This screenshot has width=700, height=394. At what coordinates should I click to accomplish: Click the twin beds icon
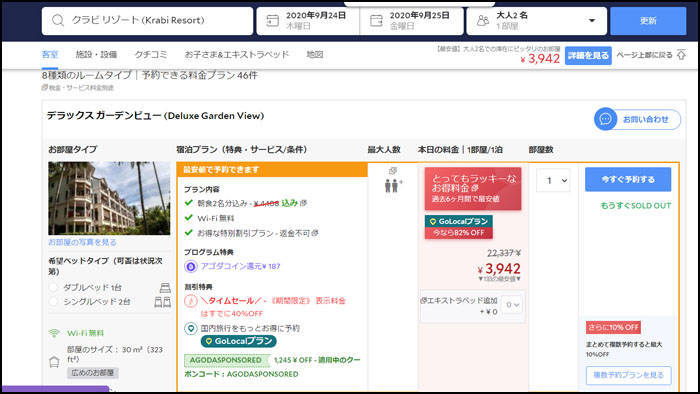click(162, 302)
